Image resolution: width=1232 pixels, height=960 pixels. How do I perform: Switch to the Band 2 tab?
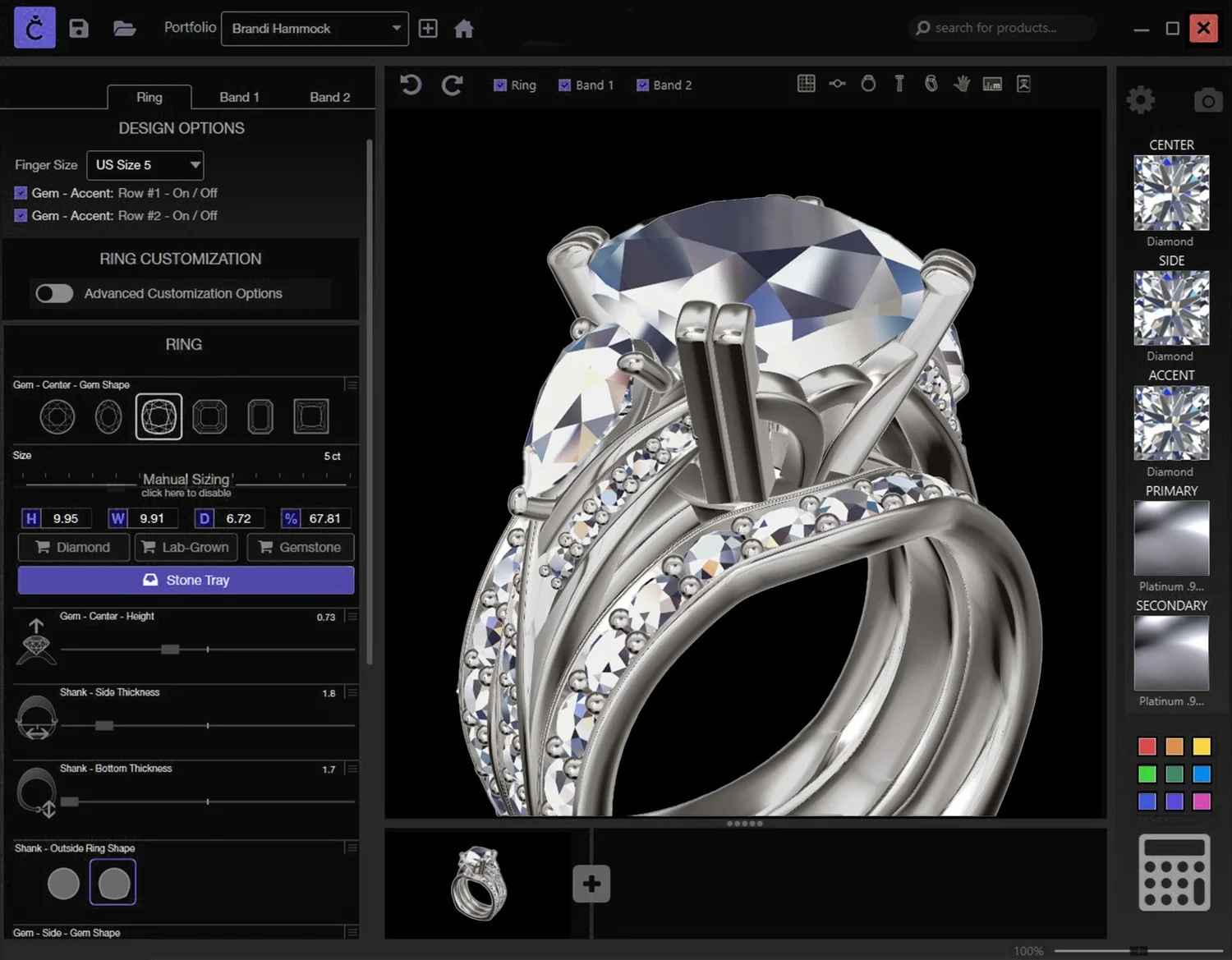coord(330,97)
